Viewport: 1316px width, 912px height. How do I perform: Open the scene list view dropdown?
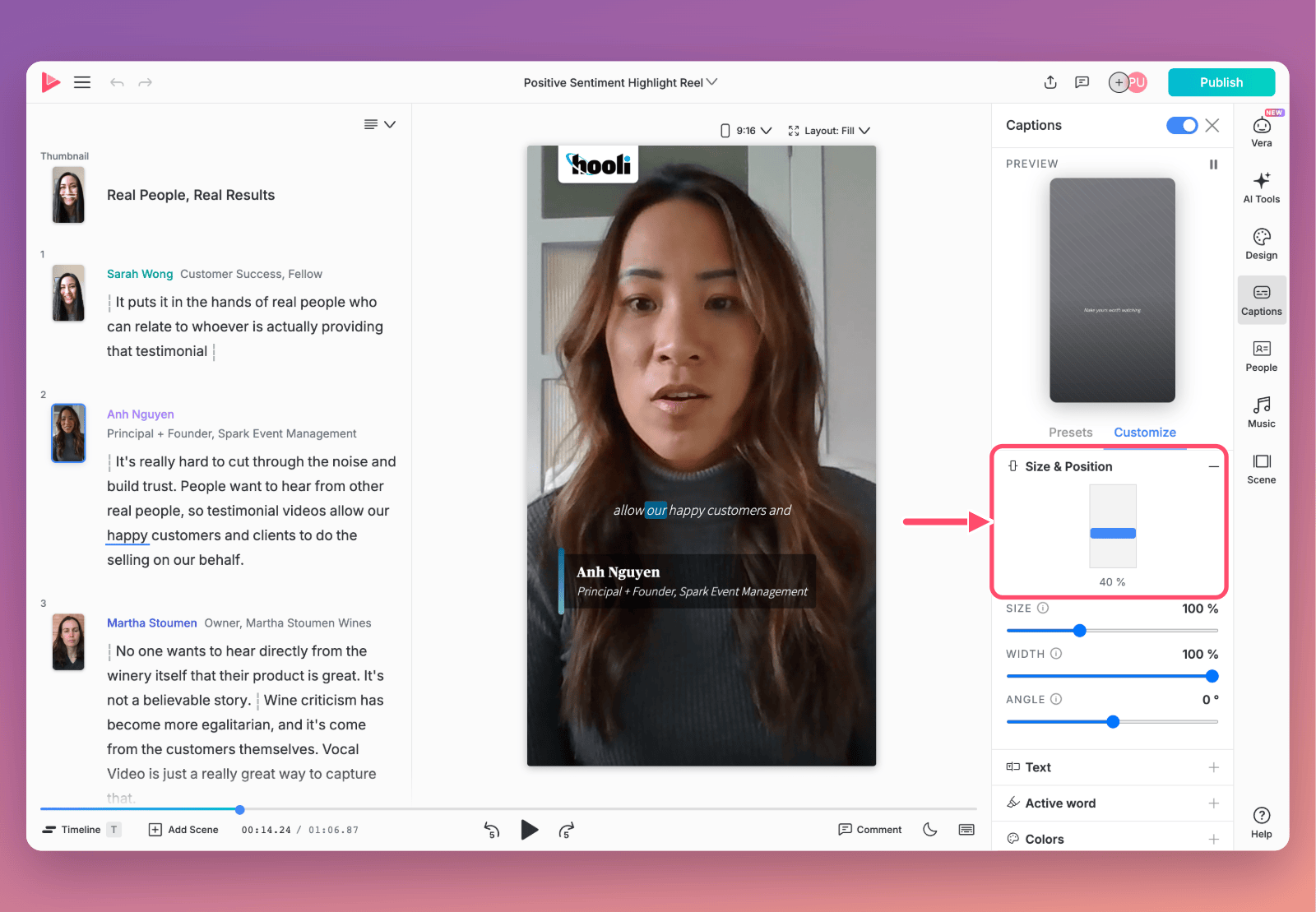380,124
